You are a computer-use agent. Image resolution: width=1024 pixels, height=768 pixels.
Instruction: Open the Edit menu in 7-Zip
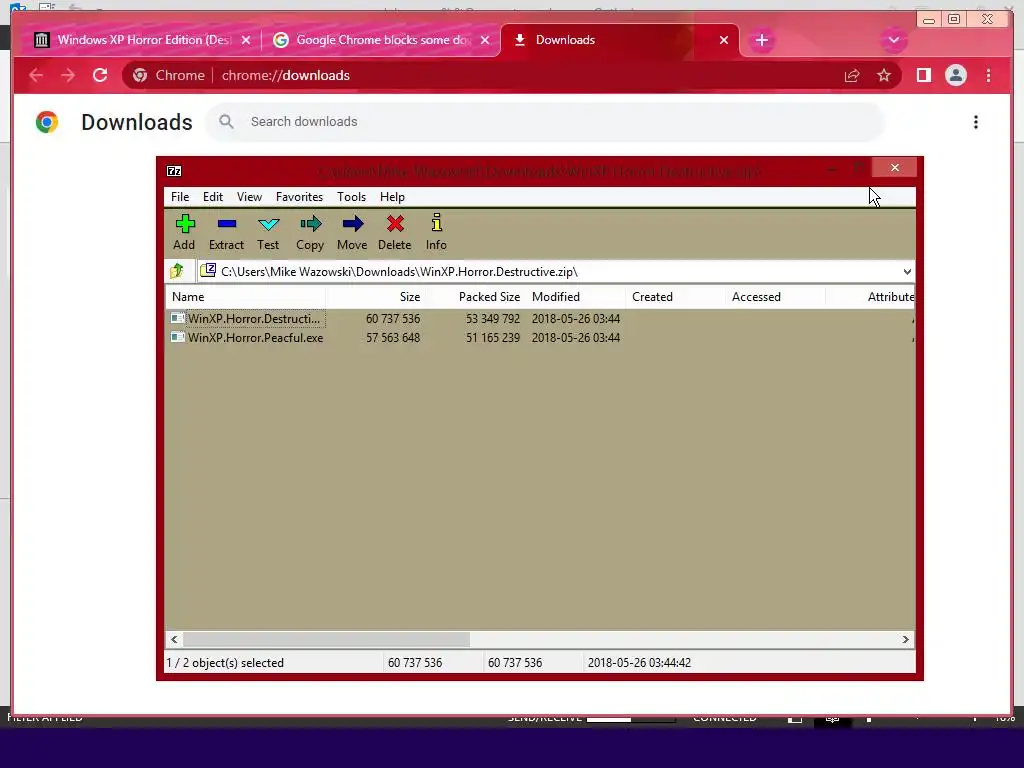213,197
